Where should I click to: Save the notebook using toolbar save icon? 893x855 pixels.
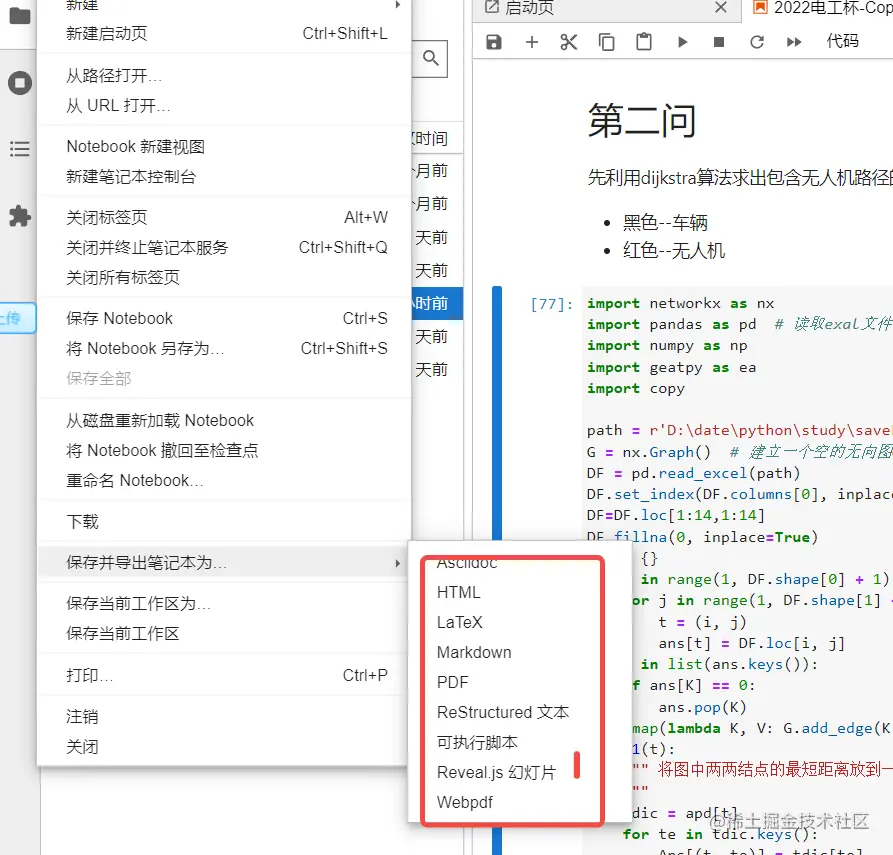[x=494, y=42]
